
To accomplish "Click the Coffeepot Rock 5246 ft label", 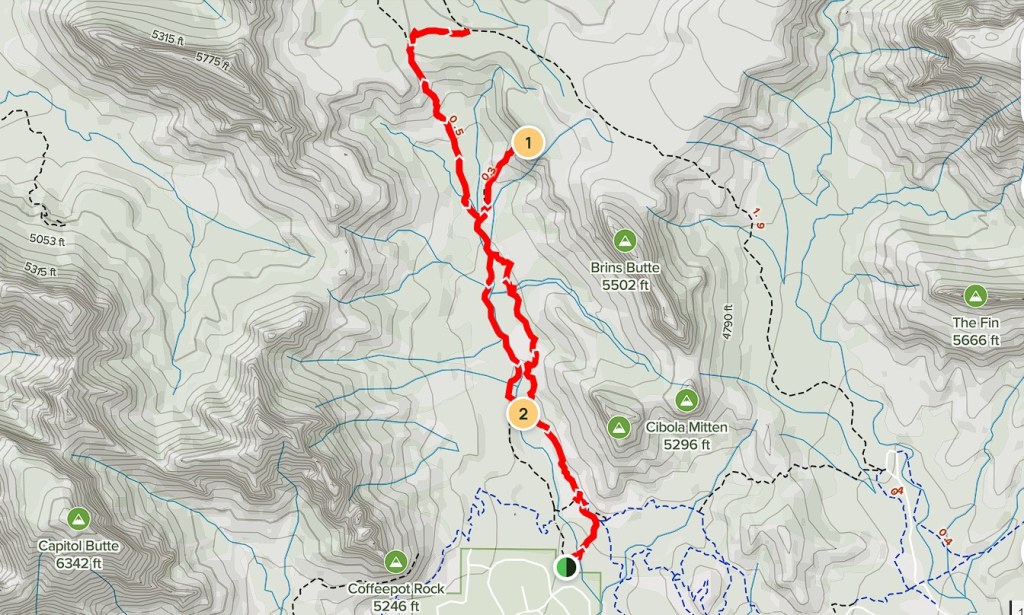I will (396, 597).
